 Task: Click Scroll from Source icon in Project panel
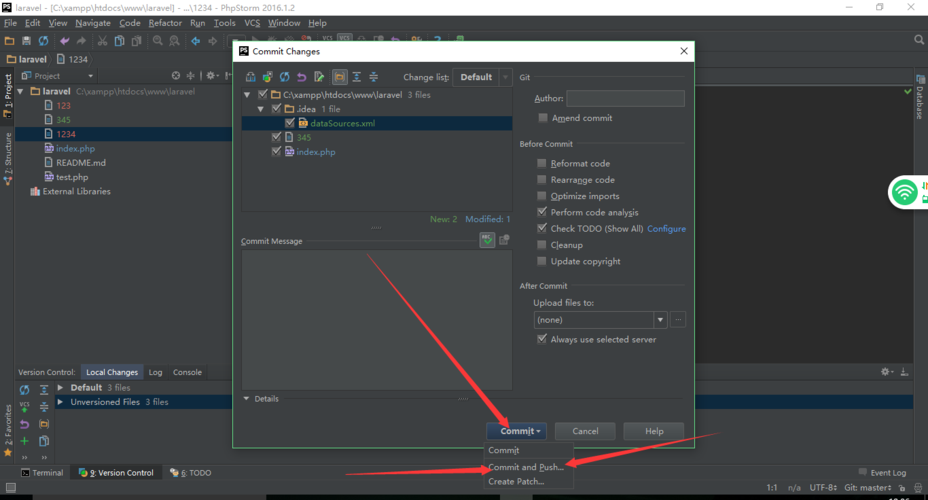point(176,76)
